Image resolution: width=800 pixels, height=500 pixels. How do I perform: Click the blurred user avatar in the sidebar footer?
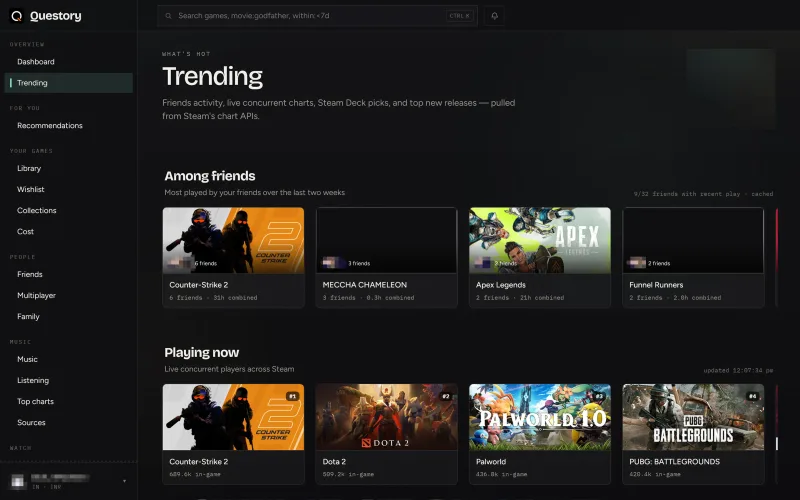18,481
